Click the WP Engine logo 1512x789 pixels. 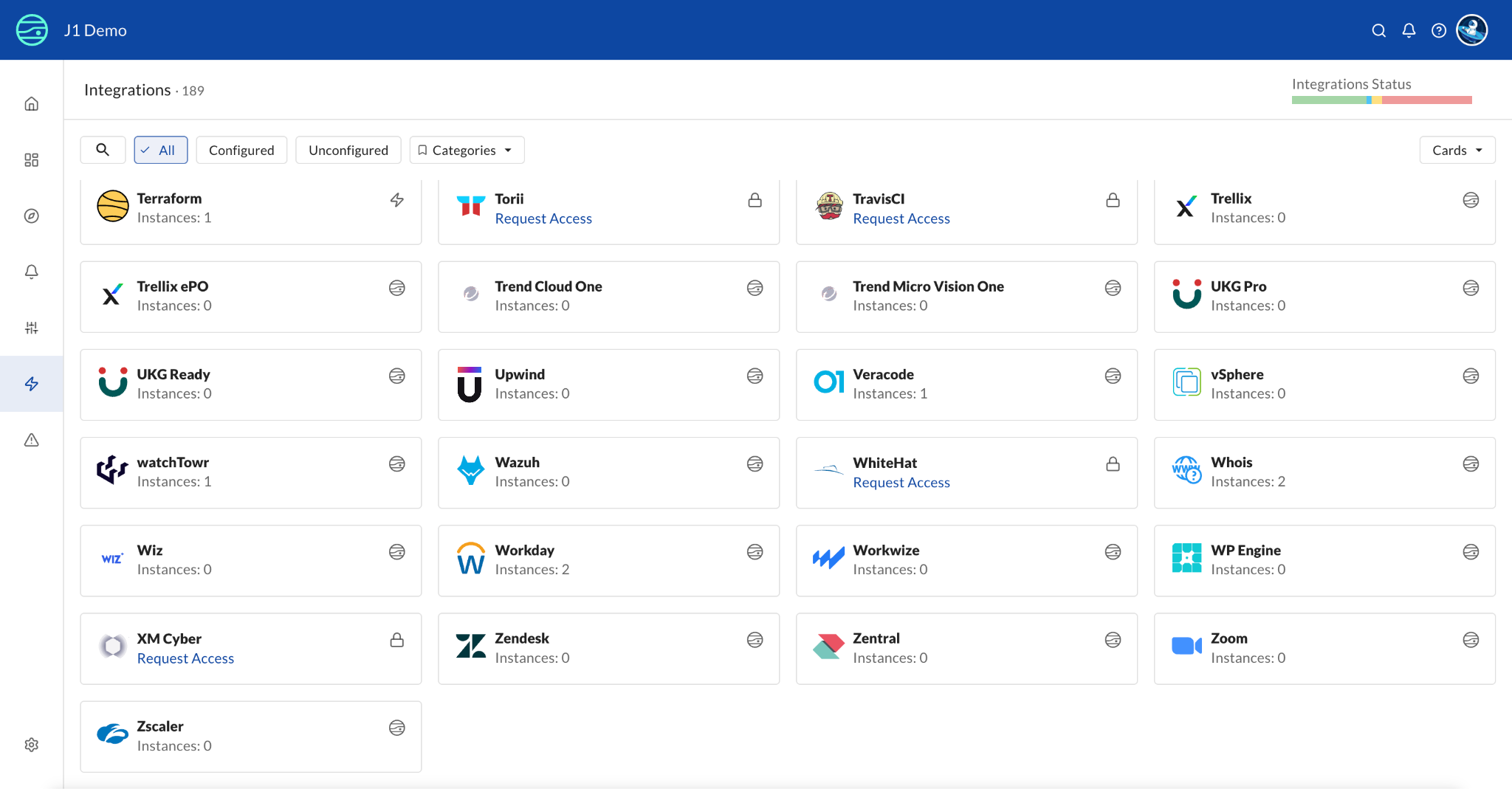click(x=1186, y=558)
